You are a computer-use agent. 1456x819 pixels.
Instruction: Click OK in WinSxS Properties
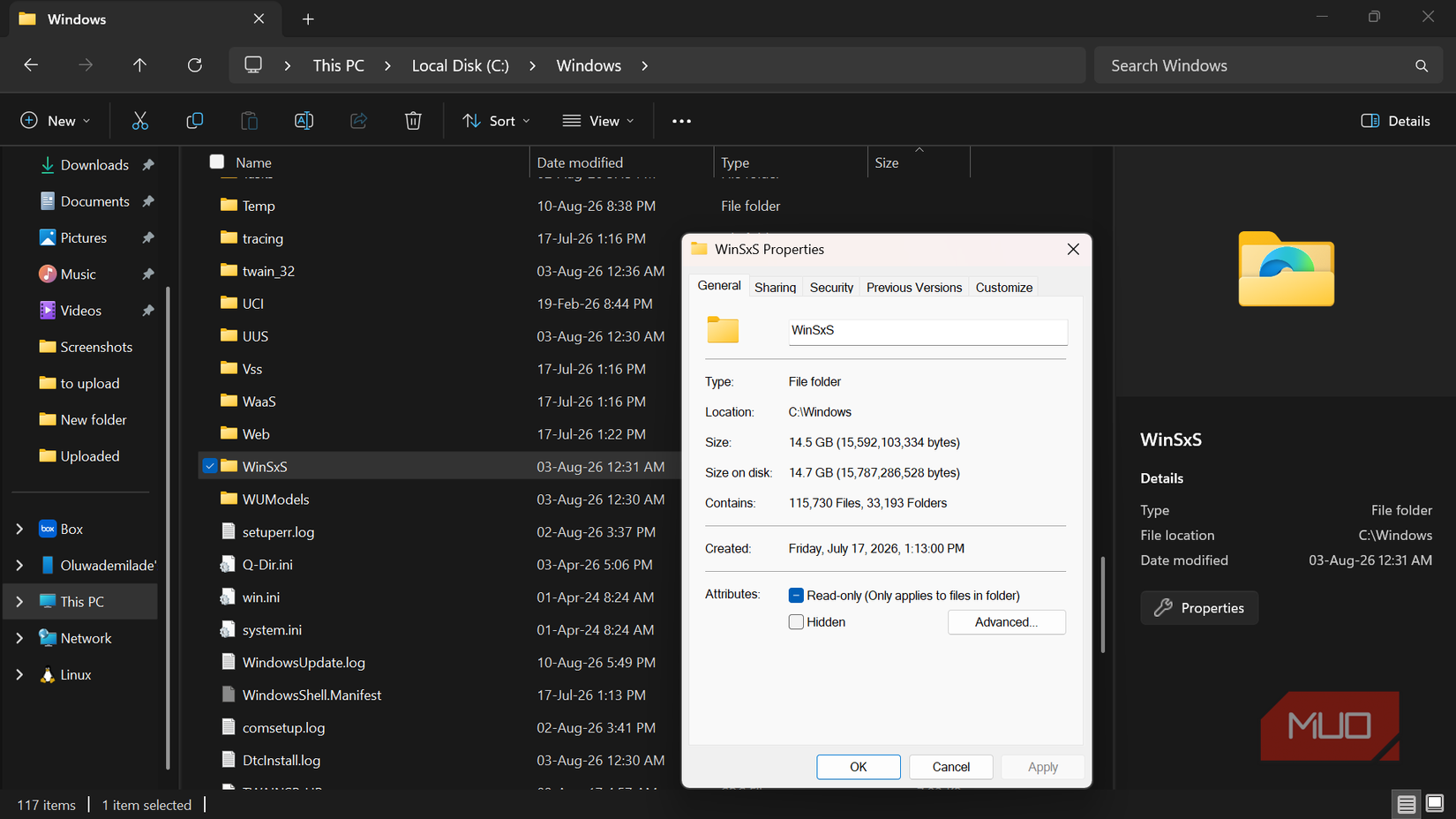tap(859, 767)
